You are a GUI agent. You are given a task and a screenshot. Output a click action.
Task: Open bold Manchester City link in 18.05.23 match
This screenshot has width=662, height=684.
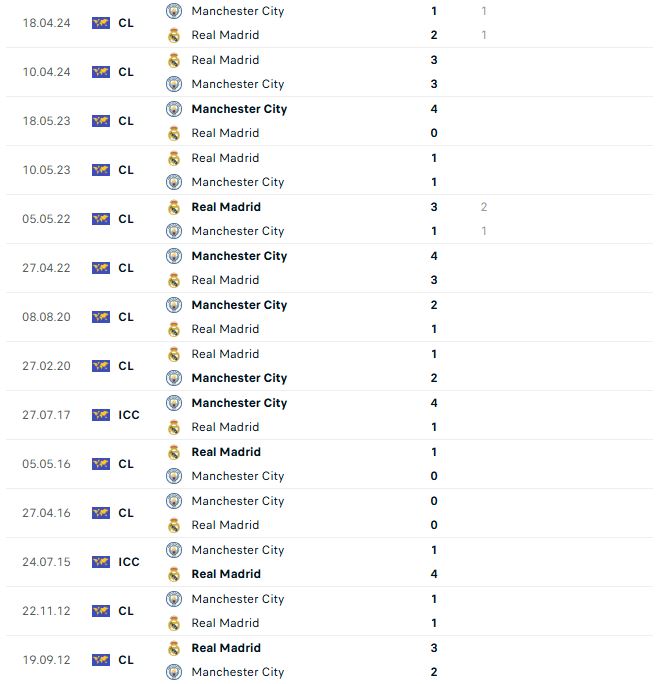coord(239,109)
